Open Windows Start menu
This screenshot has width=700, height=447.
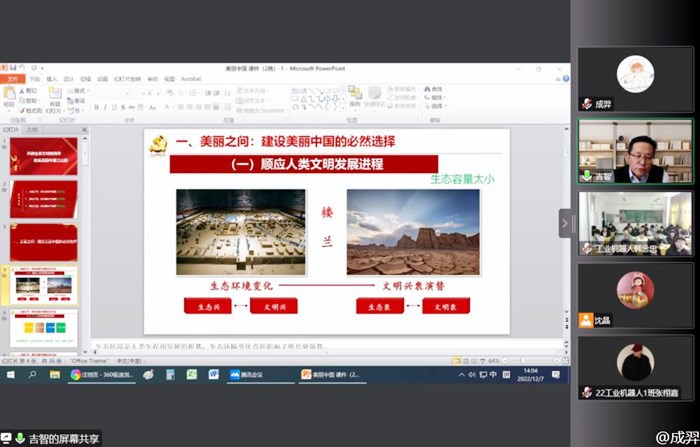[x=11, y=374]
